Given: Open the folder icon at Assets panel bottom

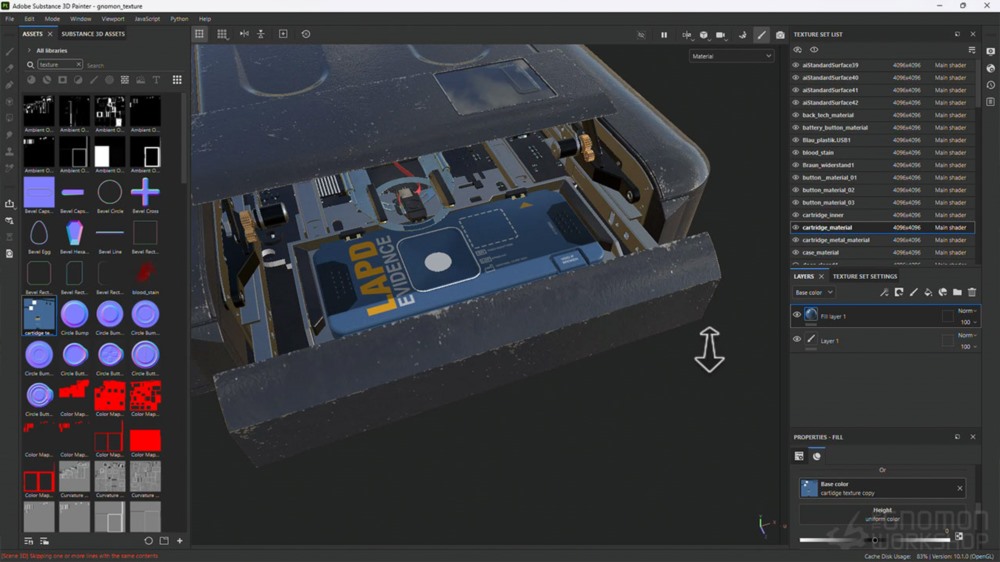Looking at the screenshot, I should click(164, 541).
